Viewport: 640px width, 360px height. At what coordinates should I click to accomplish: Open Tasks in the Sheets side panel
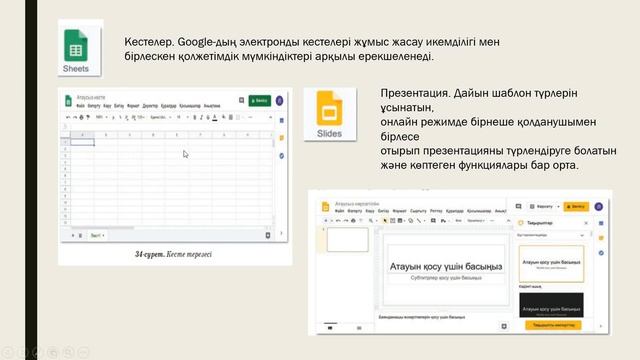point(281,156)
